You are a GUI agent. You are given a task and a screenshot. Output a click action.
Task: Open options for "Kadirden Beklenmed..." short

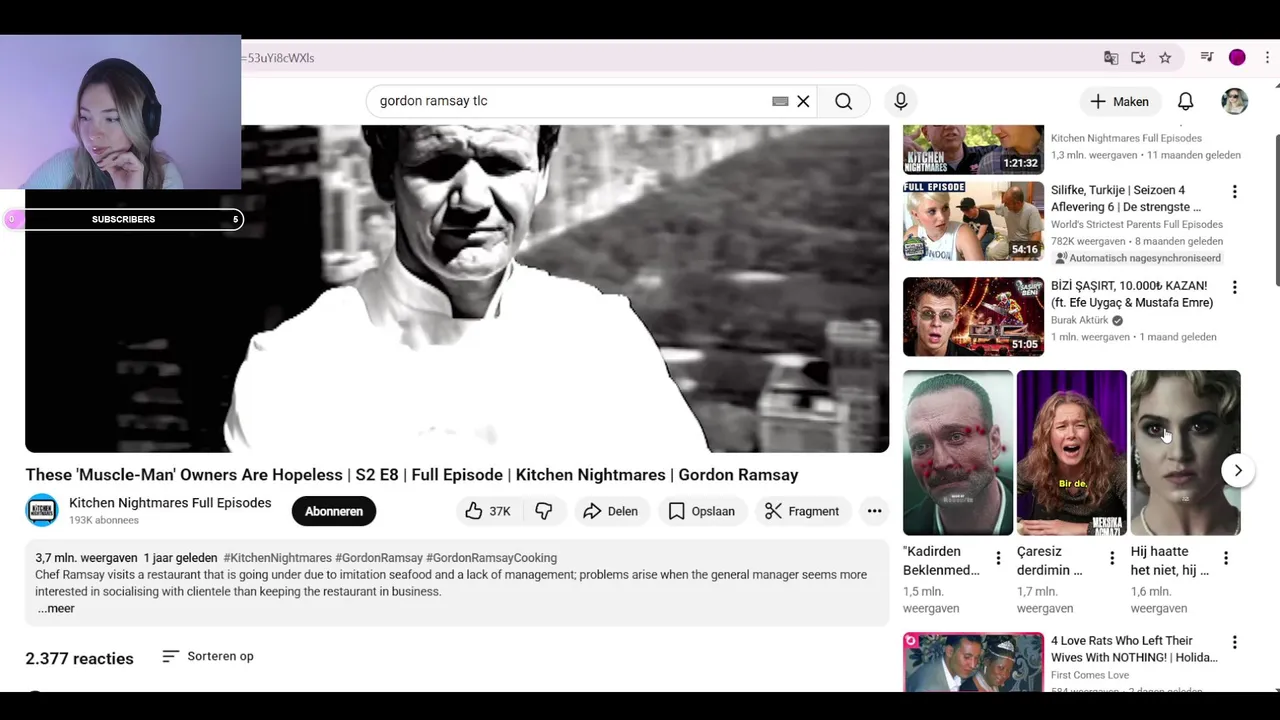tap(998, 558)
